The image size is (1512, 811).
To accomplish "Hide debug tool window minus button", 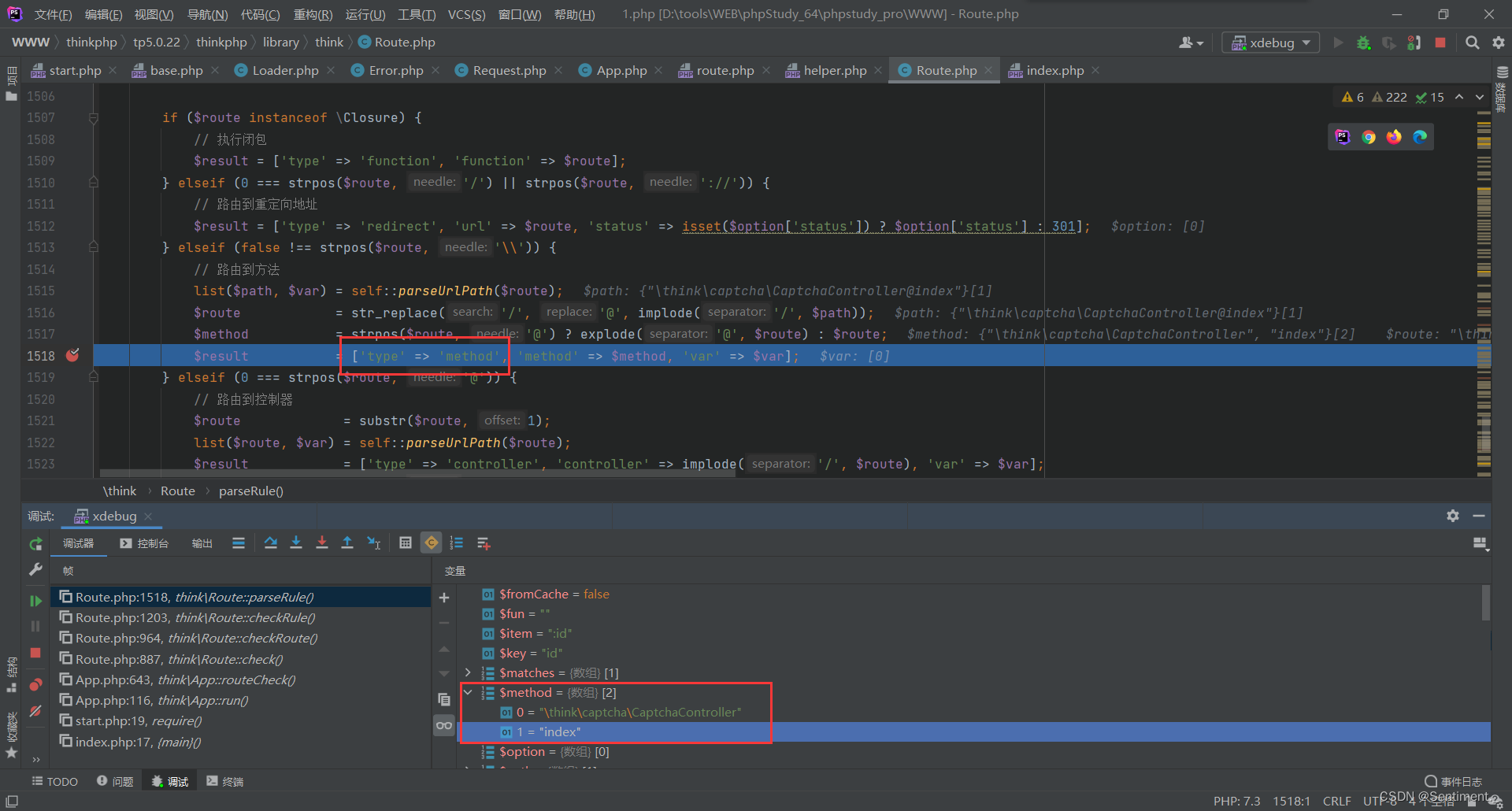I will pos(1479,516).
